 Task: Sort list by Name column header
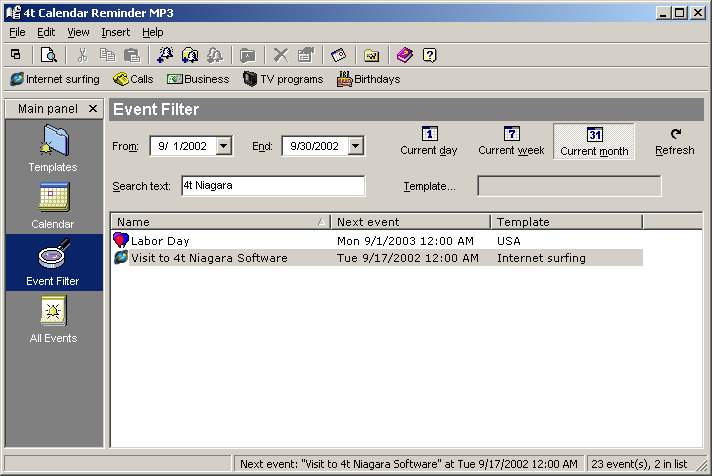click(221, 222)
